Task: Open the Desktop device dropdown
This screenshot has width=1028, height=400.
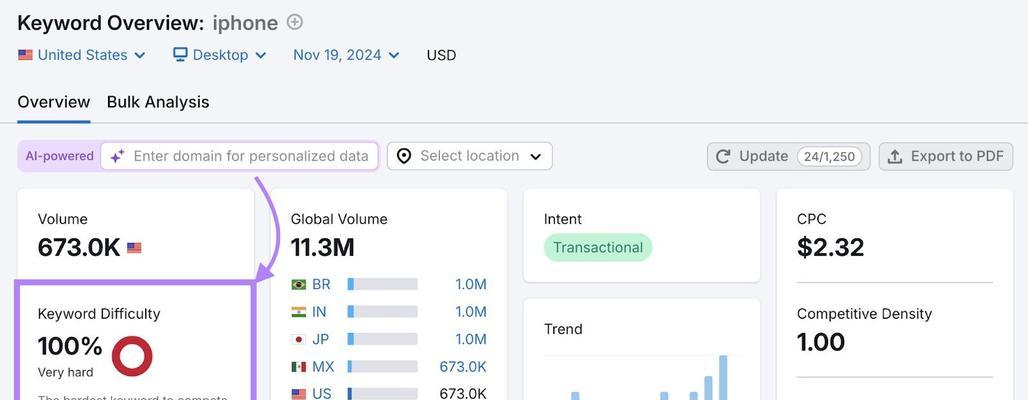Action: click(x=220, y=55)
